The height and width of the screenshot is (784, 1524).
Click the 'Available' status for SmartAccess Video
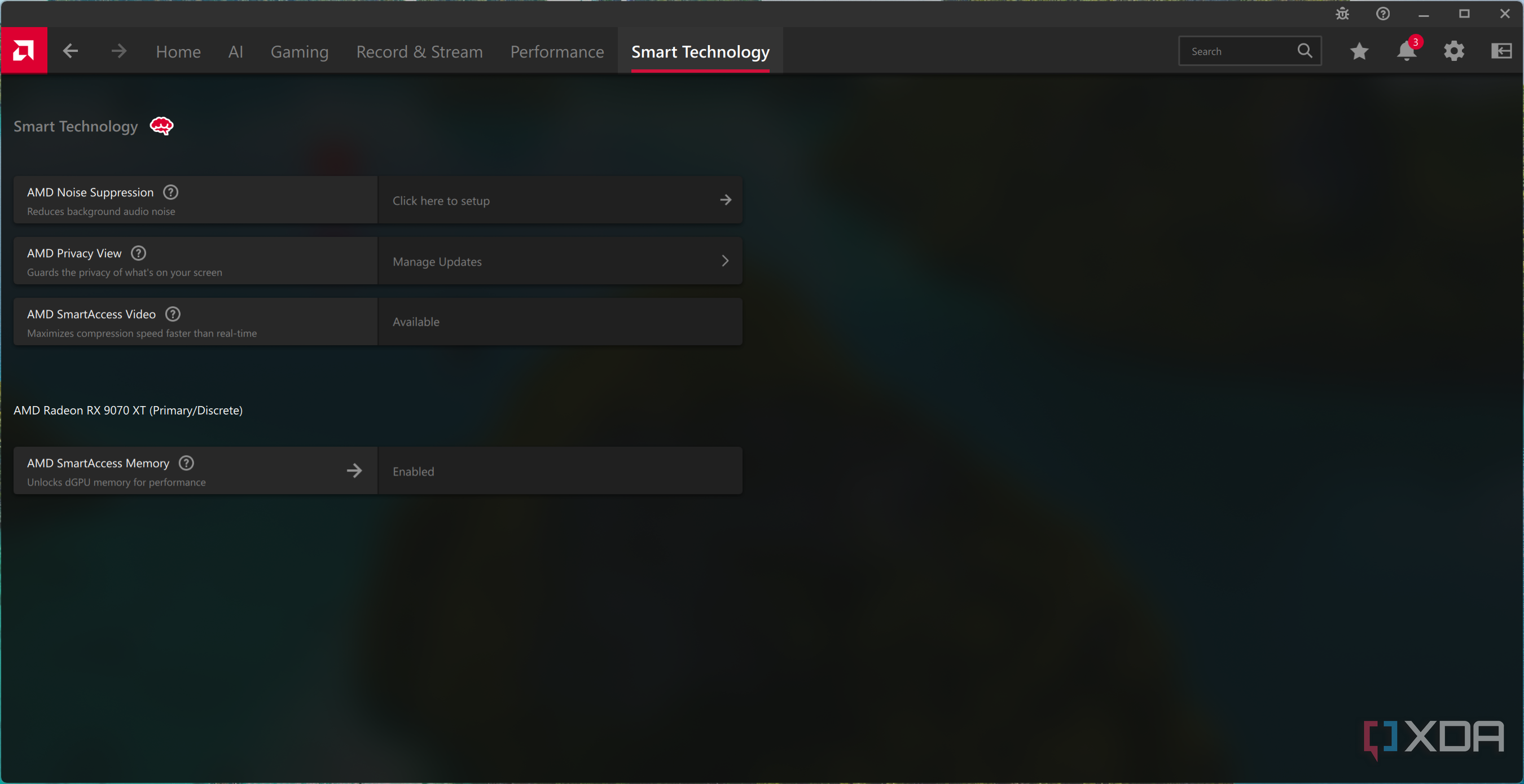point(416,322)
